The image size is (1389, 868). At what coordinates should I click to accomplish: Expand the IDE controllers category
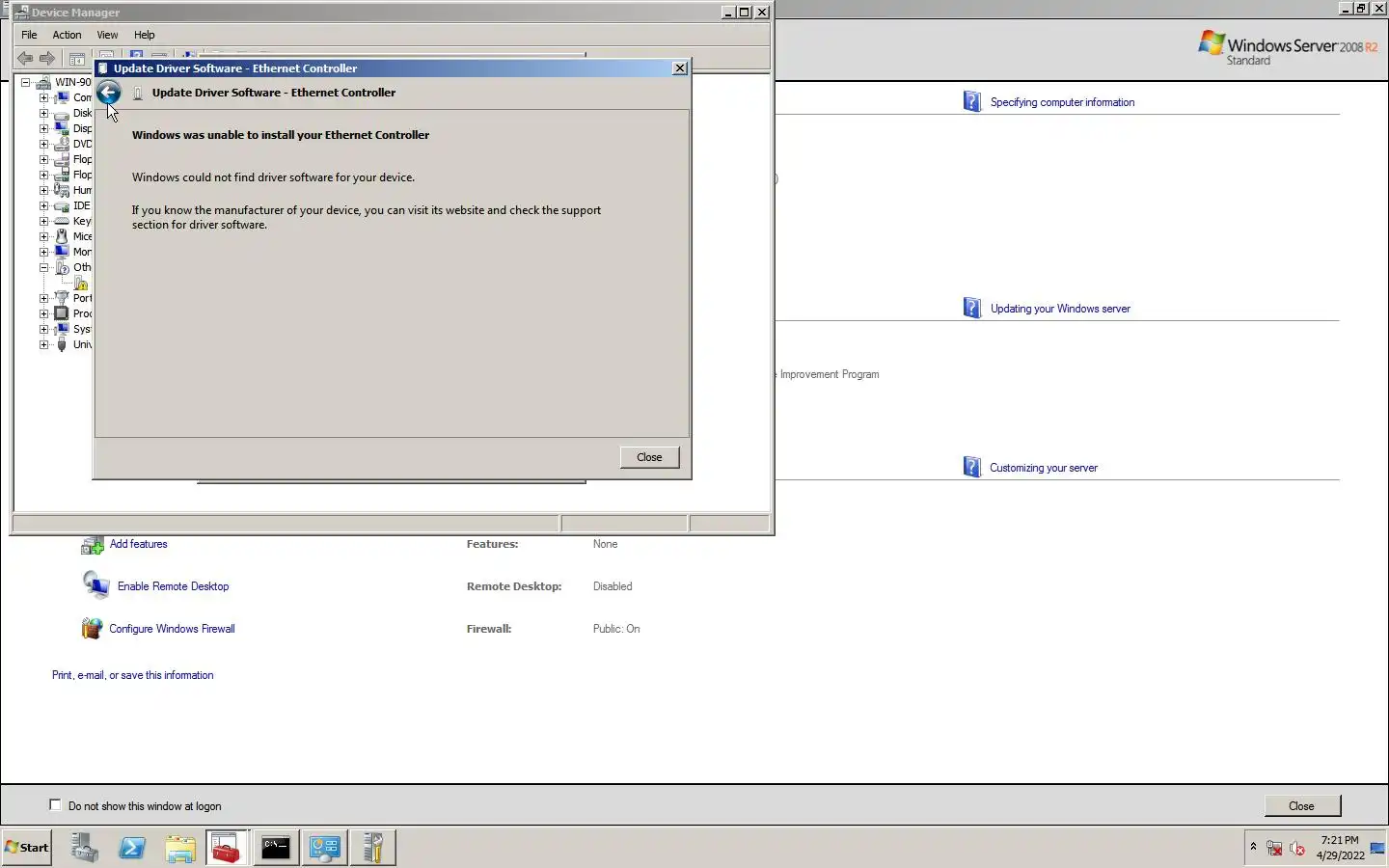pyautogui.click(x=43, y=205)
